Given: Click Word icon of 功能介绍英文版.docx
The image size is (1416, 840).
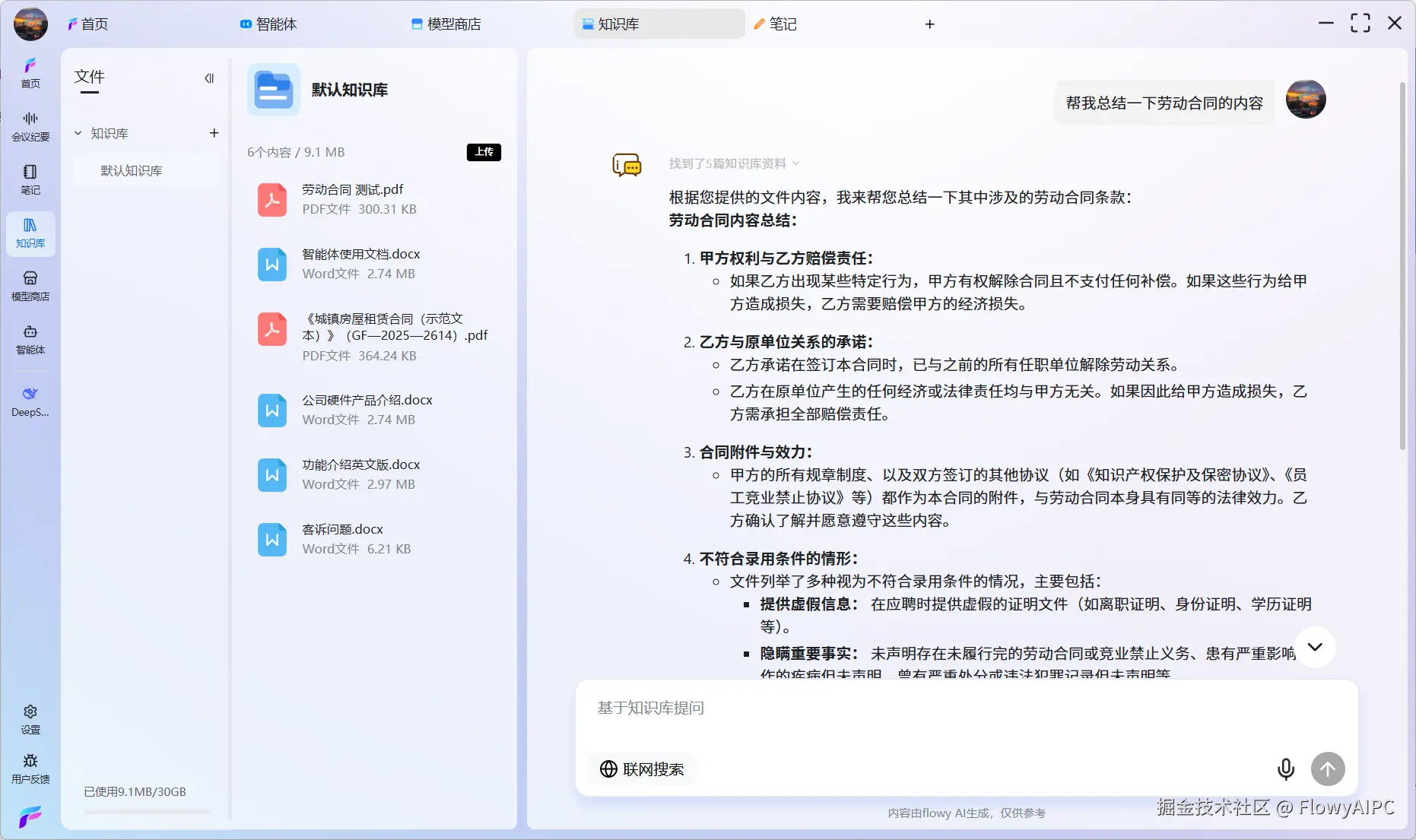Looking at the screenshot, I should click(x=272, y=475).
